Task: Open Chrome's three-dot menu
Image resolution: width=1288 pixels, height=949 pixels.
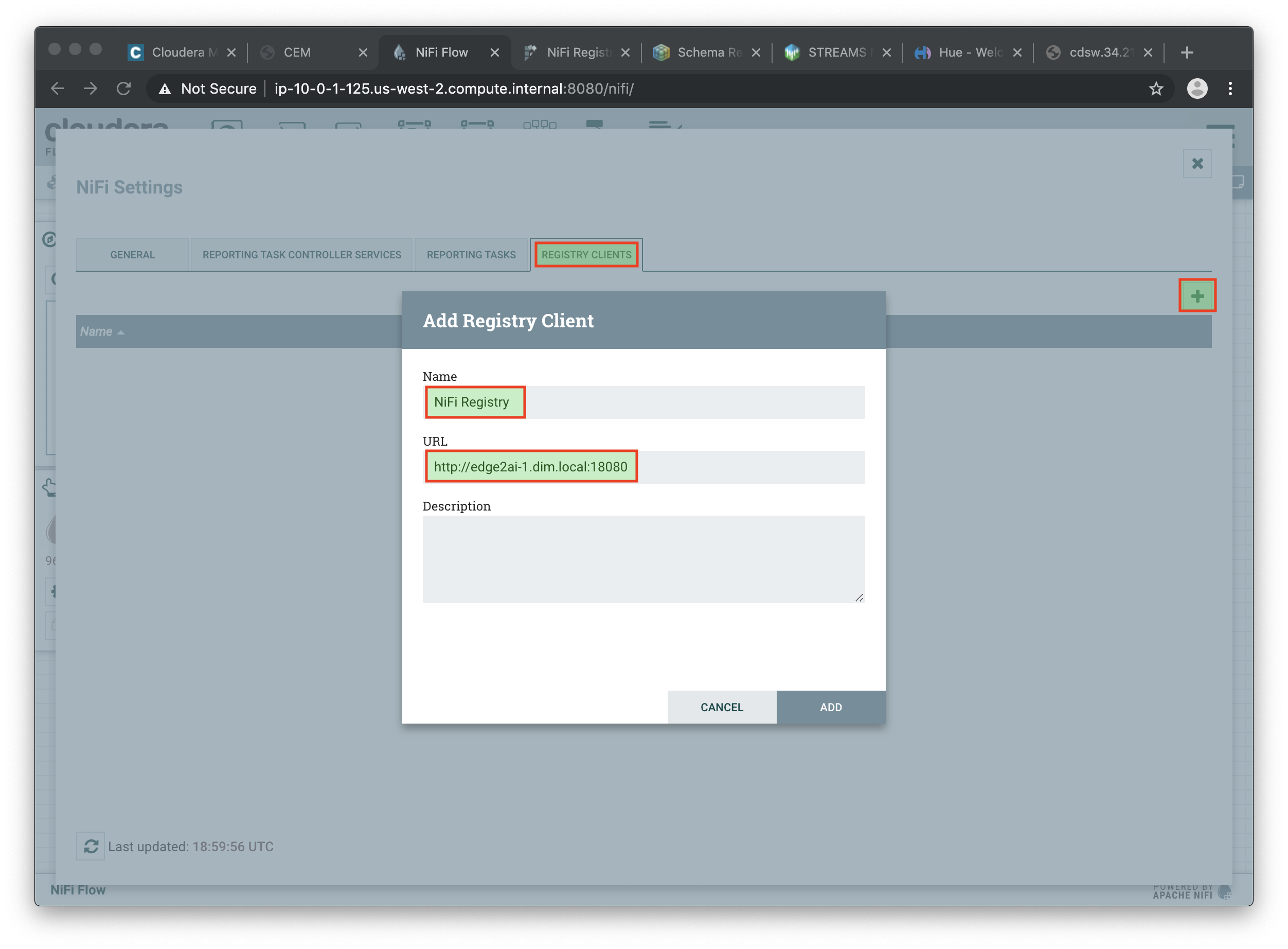Action: pos(1230,89)
